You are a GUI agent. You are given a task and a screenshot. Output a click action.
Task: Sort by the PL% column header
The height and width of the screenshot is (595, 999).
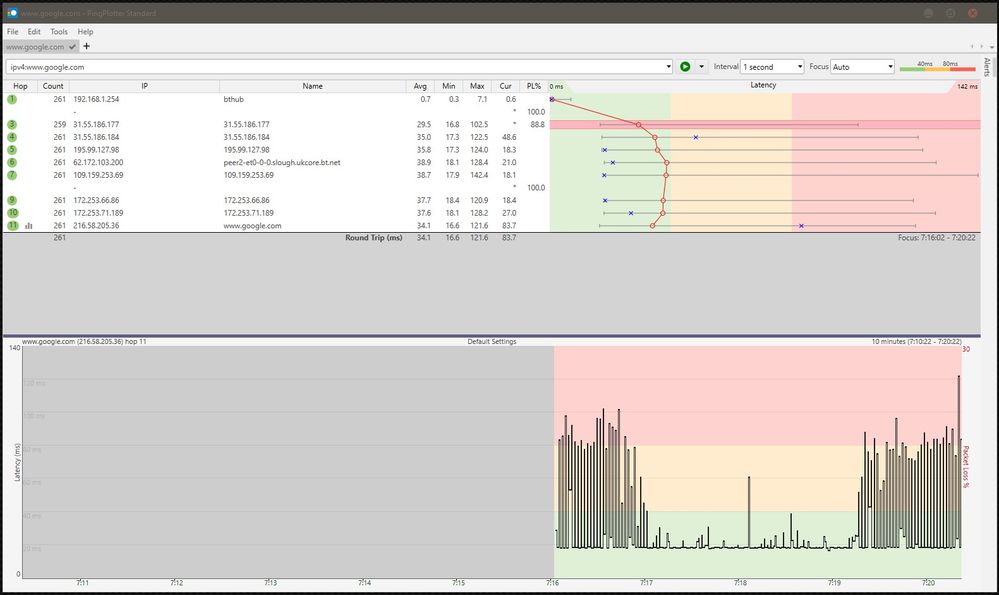tap(534, 86)
